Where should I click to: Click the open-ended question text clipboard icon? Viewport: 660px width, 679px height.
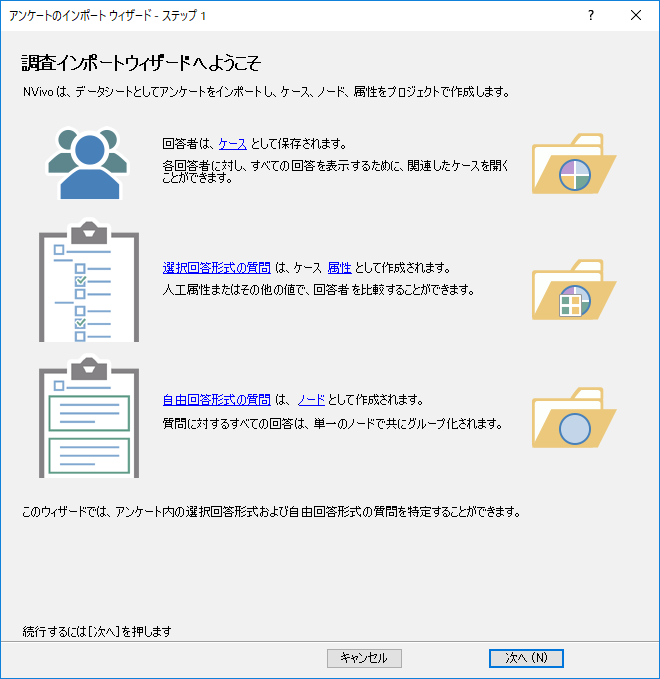coord(88,415)
